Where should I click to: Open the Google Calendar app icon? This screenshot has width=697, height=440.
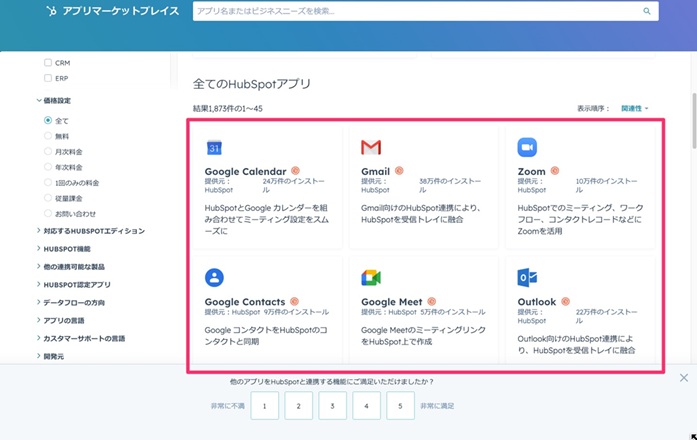pos(214,148)
